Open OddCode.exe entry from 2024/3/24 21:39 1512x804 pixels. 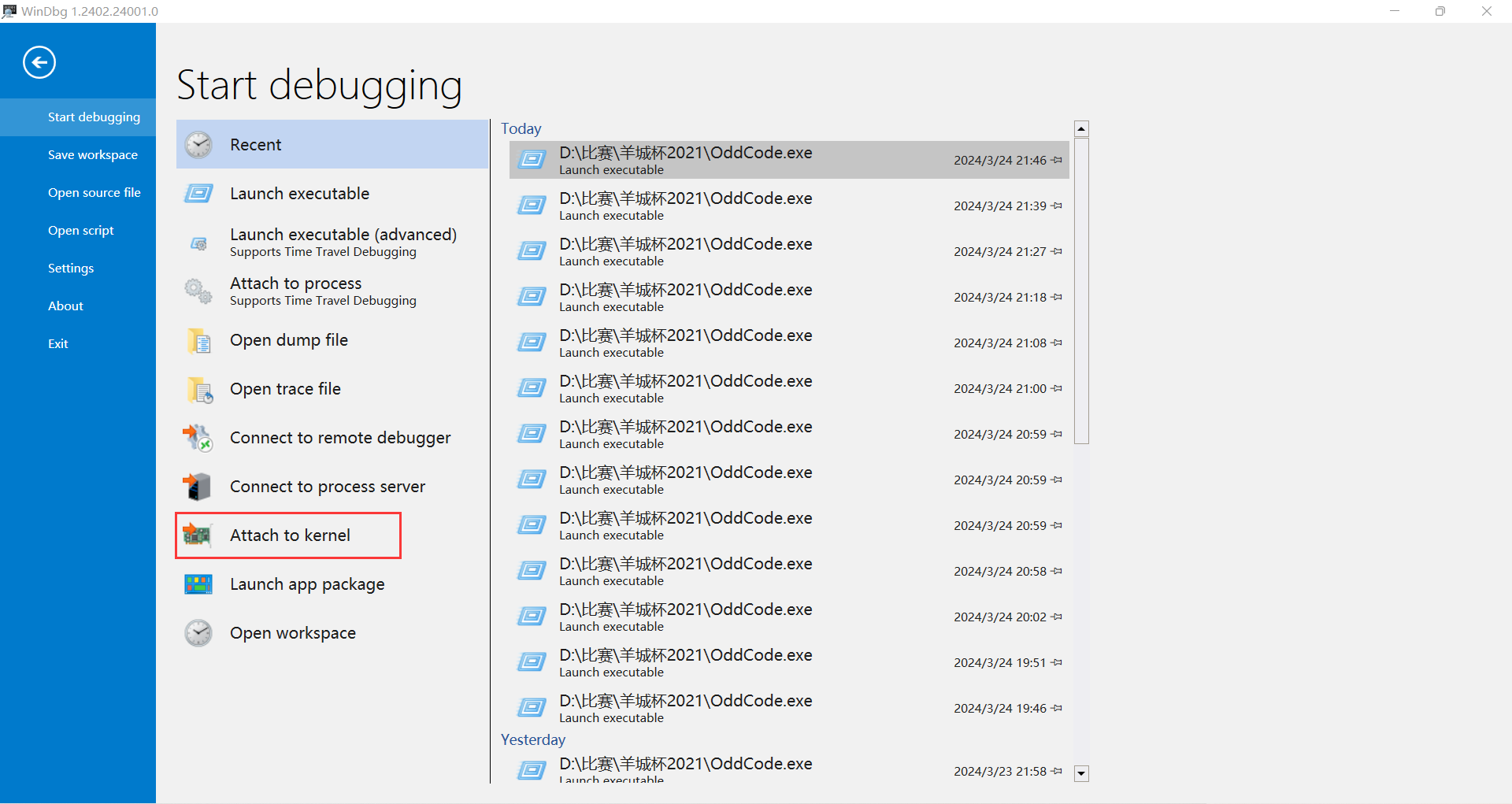tap(789, 206)
